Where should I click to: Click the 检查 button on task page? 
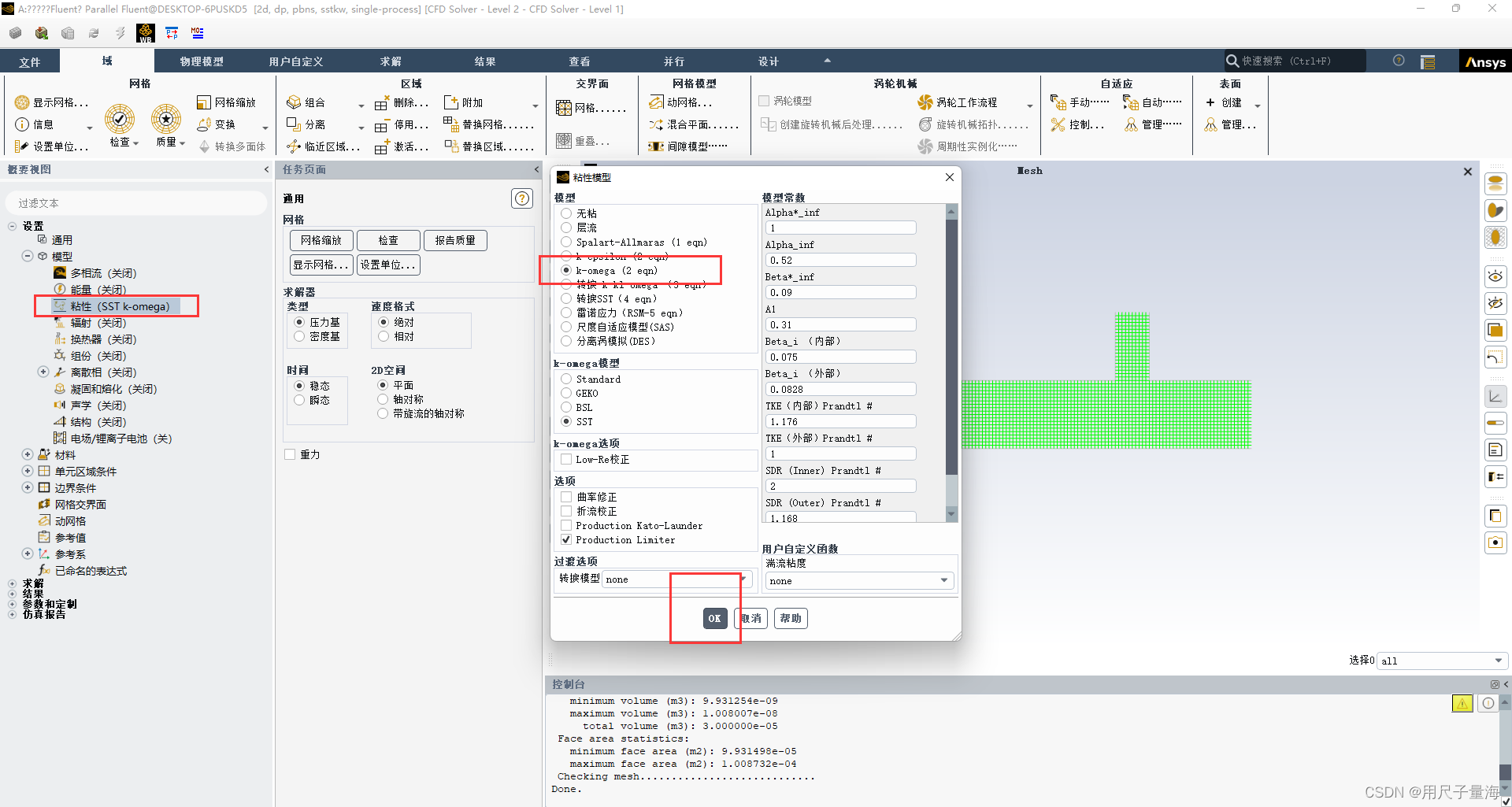[x=388, y=240]
